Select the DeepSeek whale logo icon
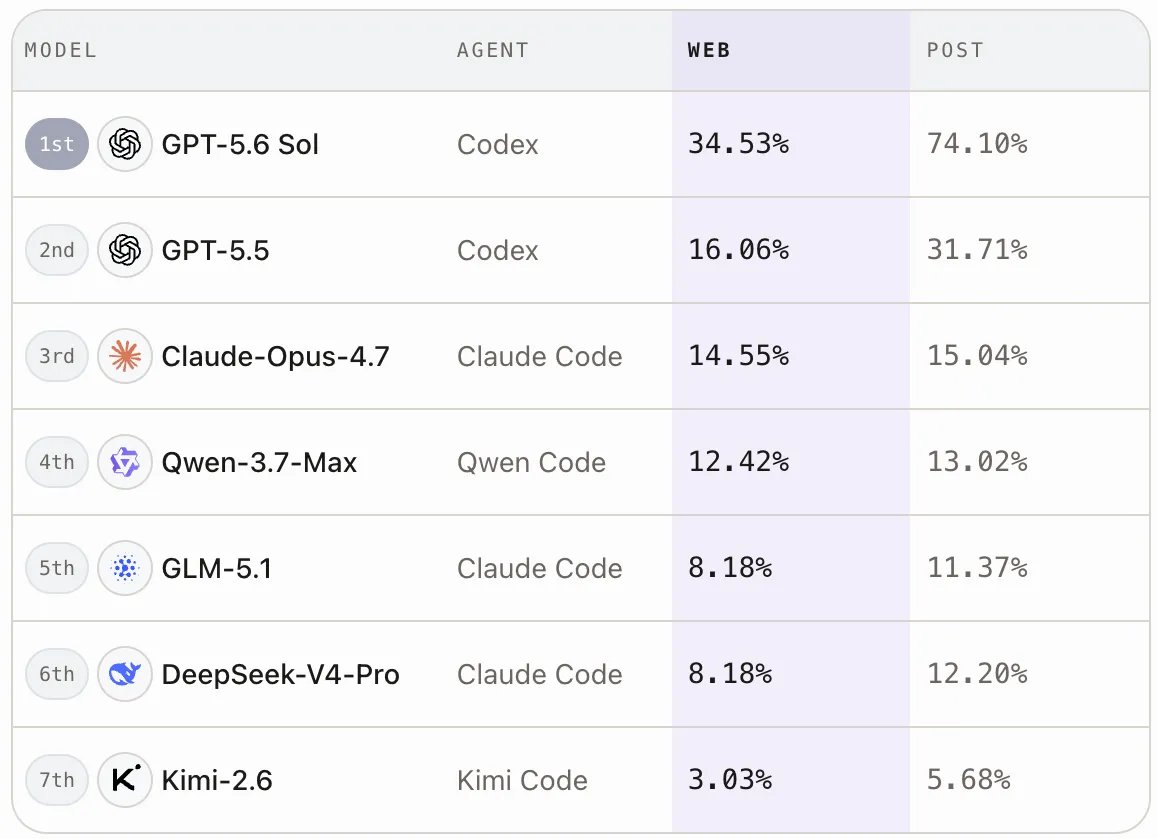 coord(125,674)
